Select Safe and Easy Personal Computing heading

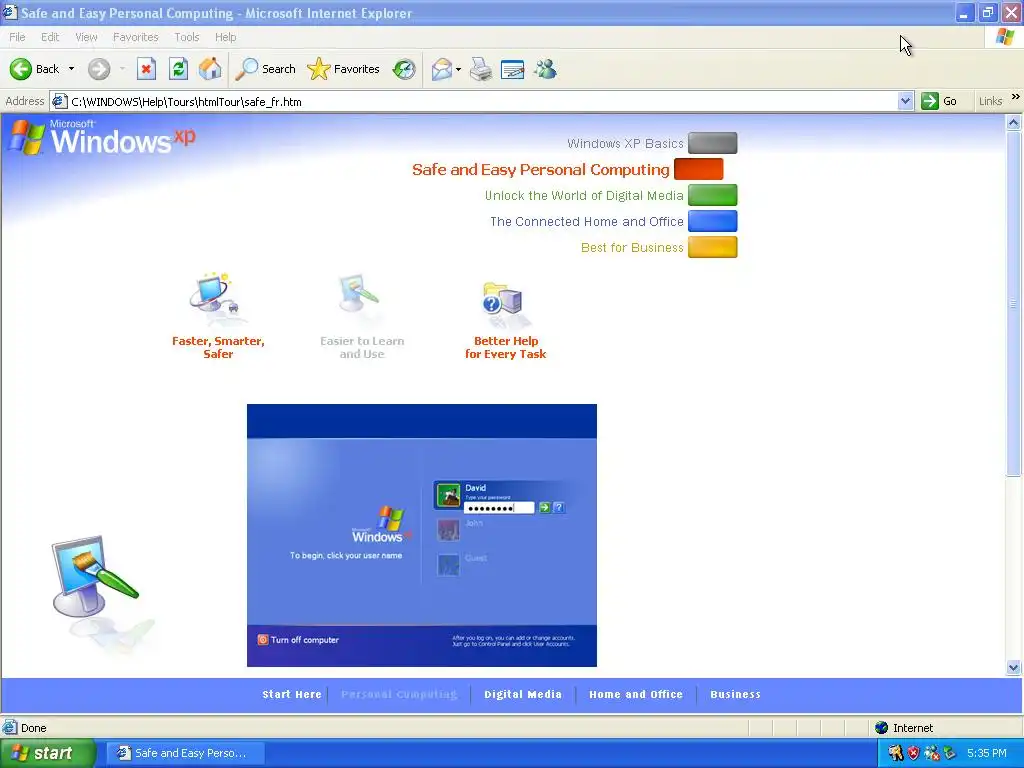point(541,170)
